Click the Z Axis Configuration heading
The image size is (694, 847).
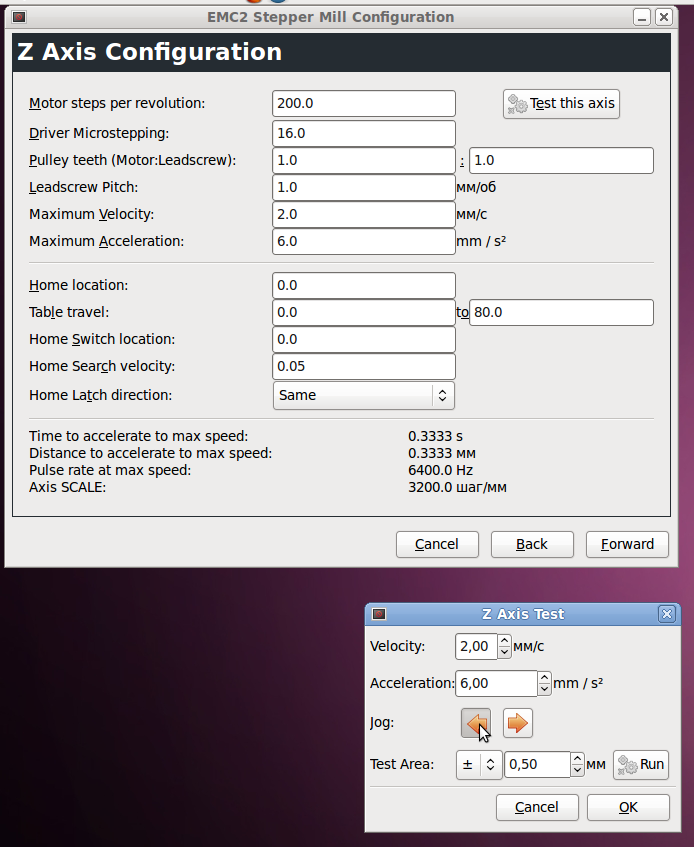pos(150,52)
